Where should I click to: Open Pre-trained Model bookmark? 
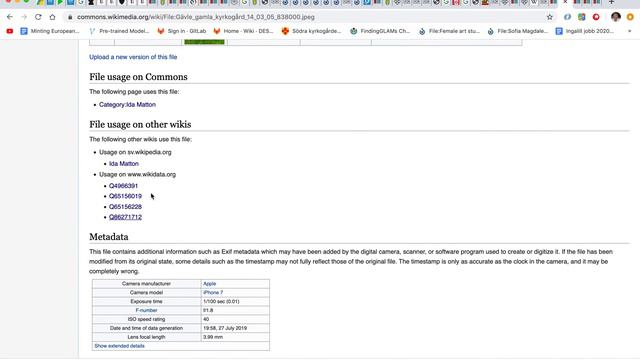119,31
